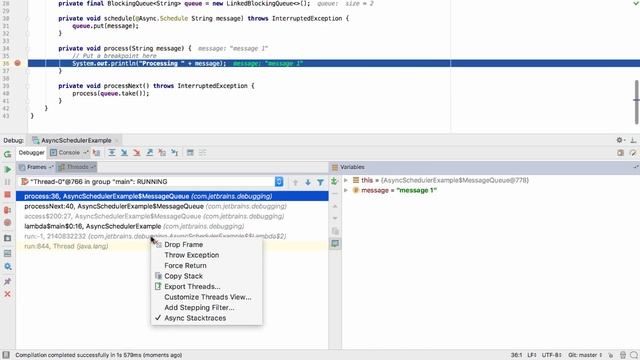Stop debugging with red square icon
Screen dimensions: 640x360
tap(7, 195)
